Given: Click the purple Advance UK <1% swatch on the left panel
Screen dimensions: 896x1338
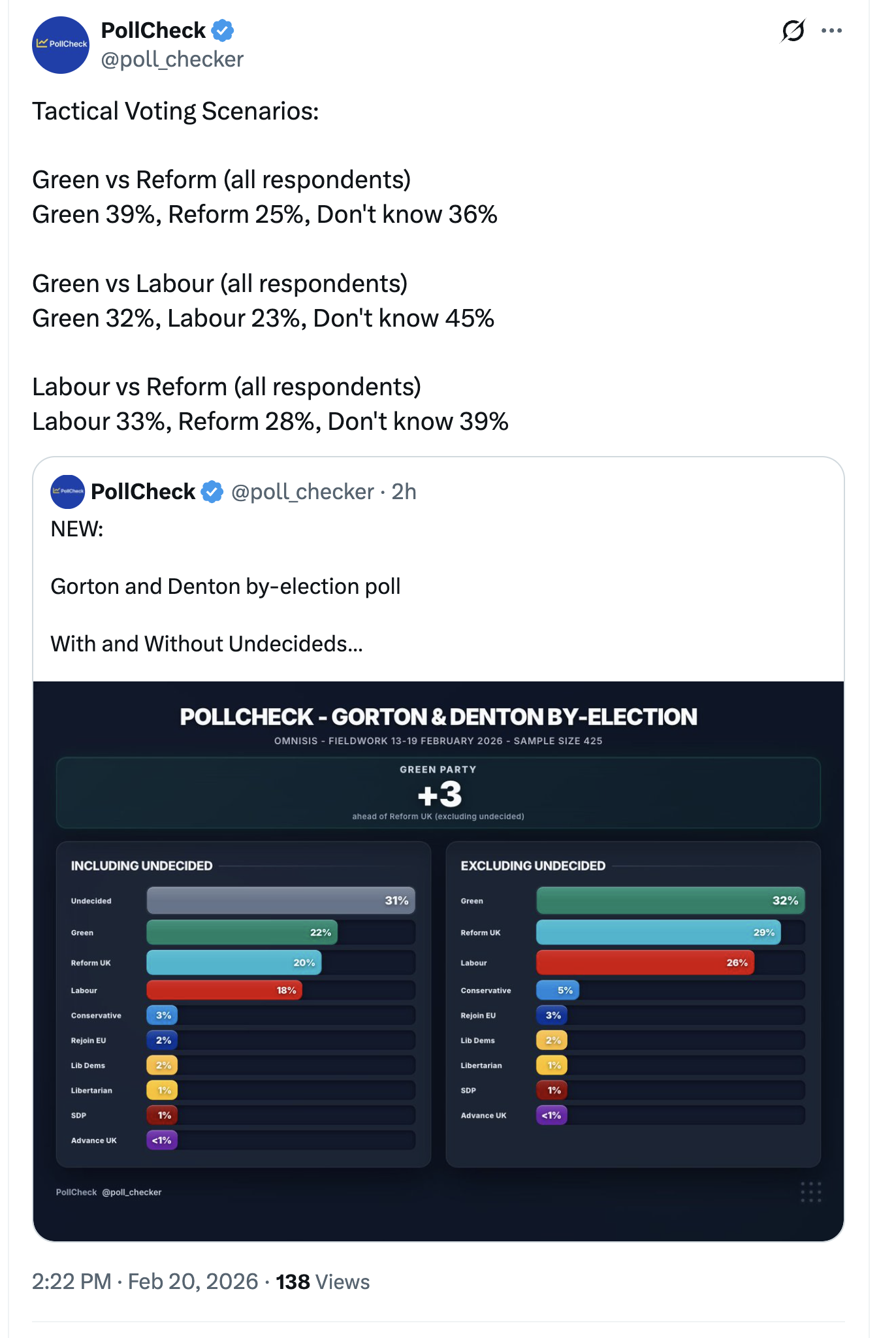Looking at the screenshot, I should [162, 1140].
